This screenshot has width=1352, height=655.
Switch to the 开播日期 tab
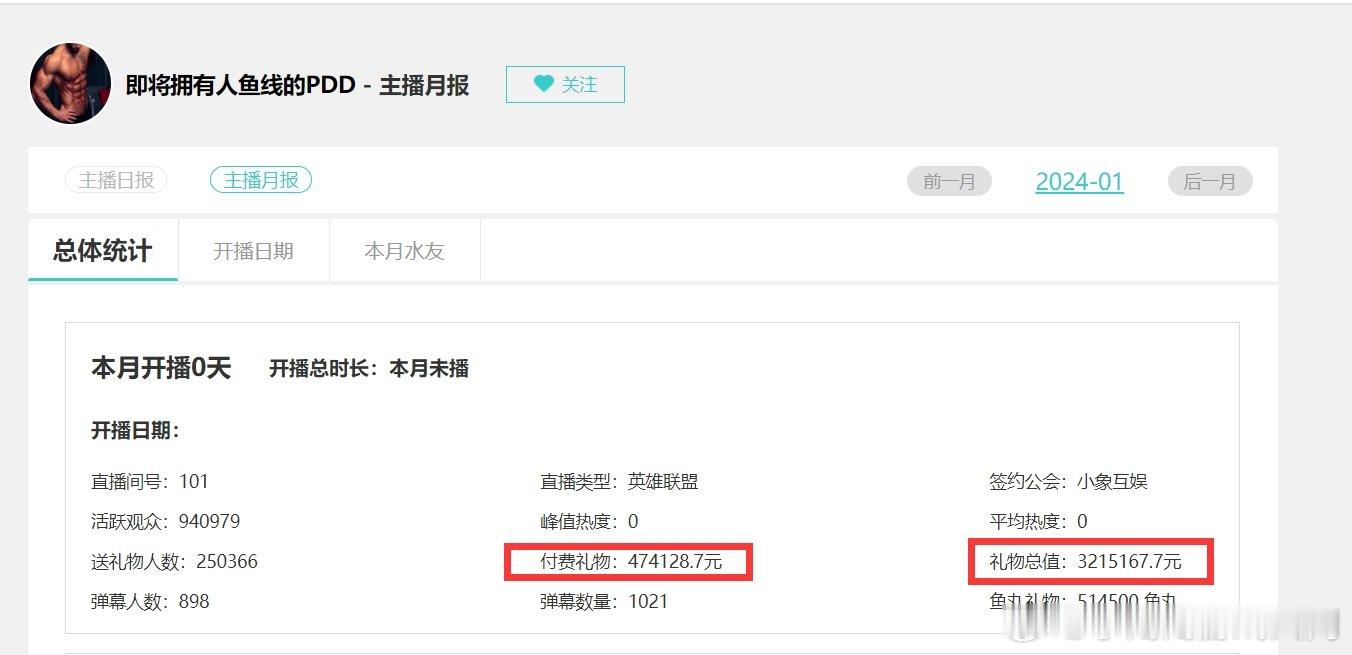click(x=254, y=250)
